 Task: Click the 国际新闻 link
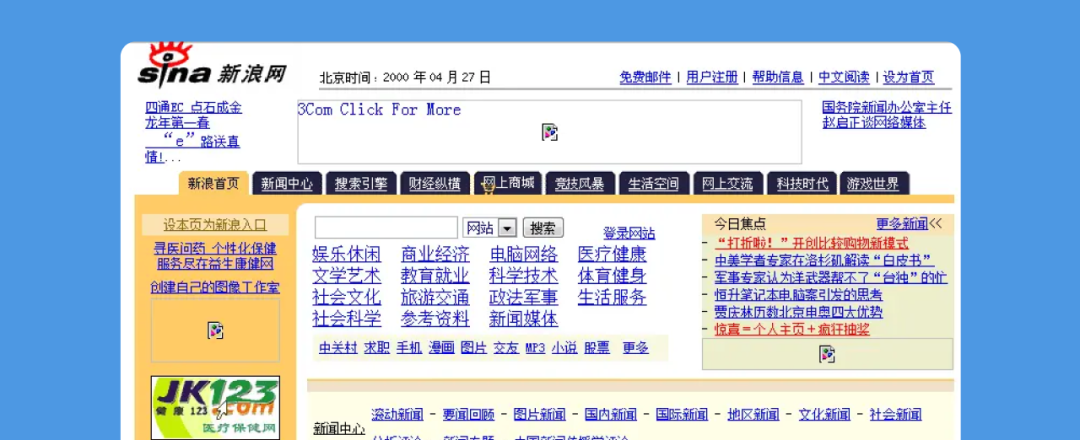682,415
